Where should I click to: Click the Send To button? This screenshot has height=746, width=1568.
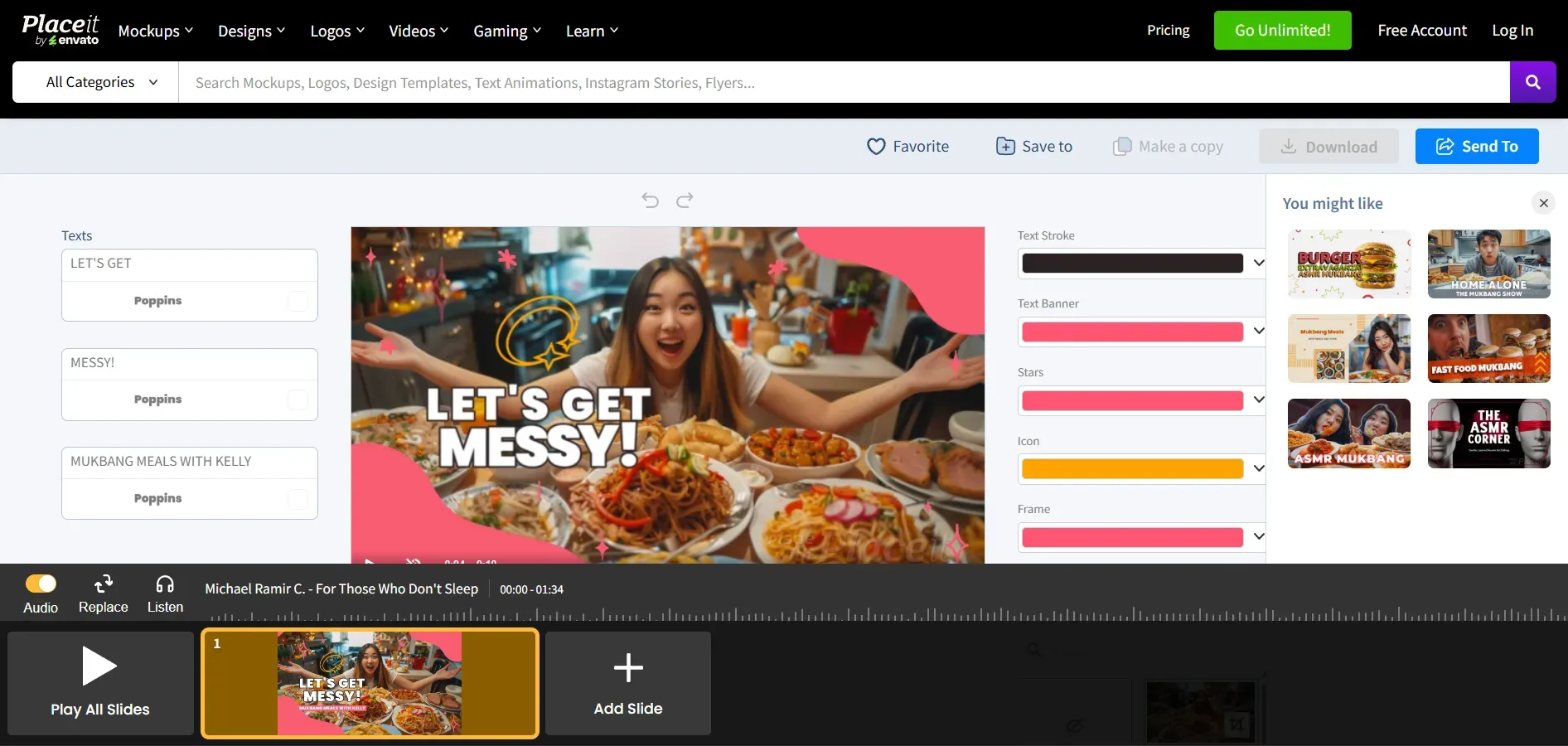click(x=1477, y=146)
